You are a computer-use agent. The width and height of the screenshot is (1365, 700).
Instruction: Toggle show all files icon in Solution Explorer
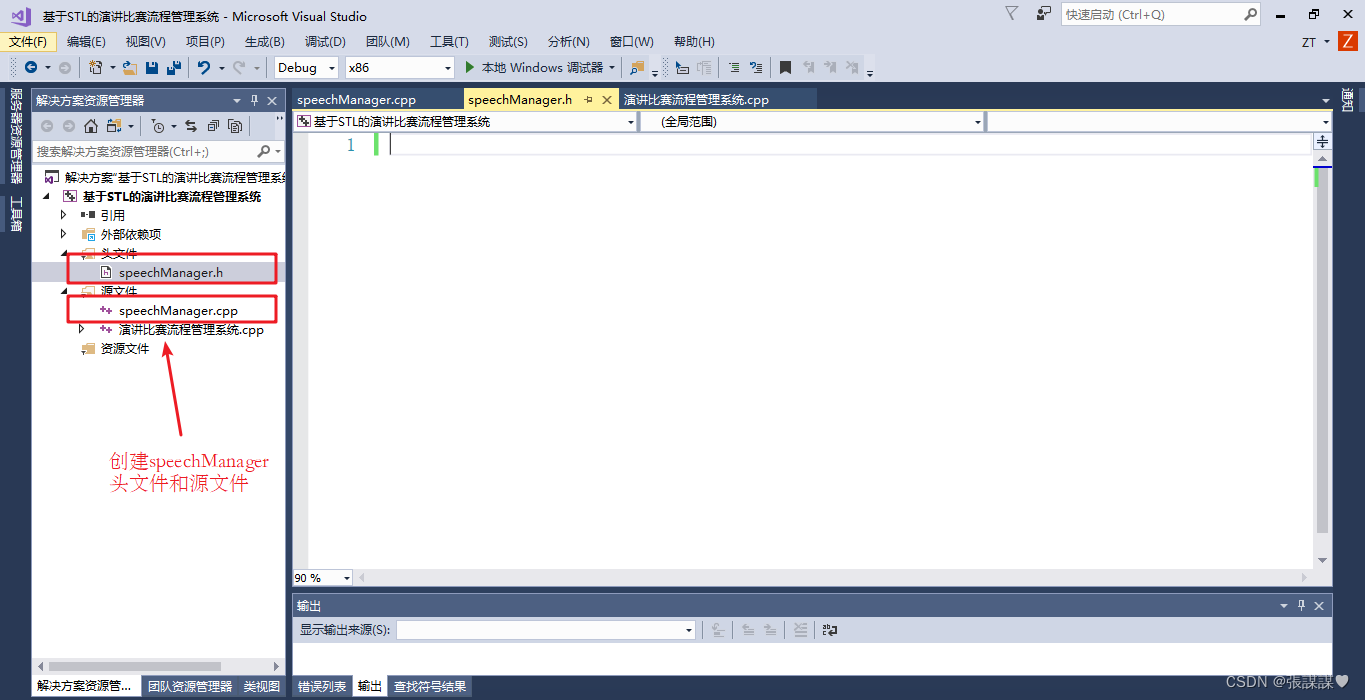click(235, 126)
